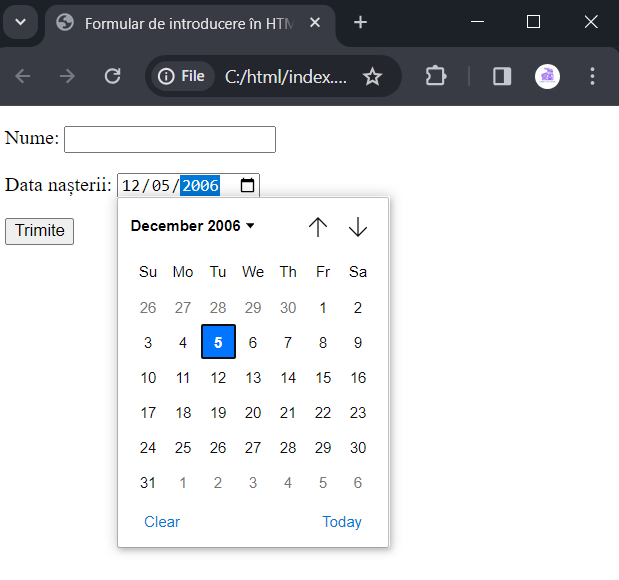Go to previous month with up arrow
This screenshot has width=619, height=580.
coord(318,227)
